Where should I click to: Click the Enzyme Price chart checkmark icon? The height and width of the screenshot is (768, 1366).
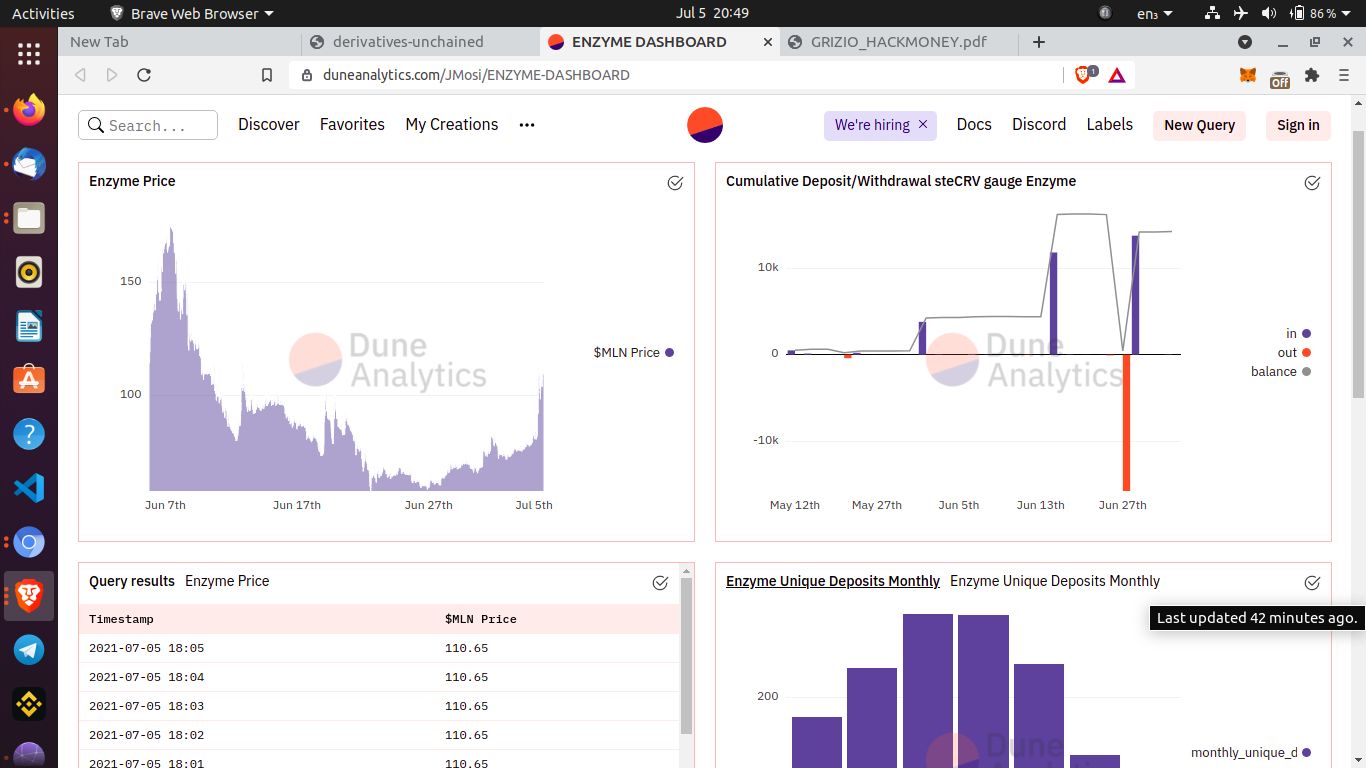[675, 183]
